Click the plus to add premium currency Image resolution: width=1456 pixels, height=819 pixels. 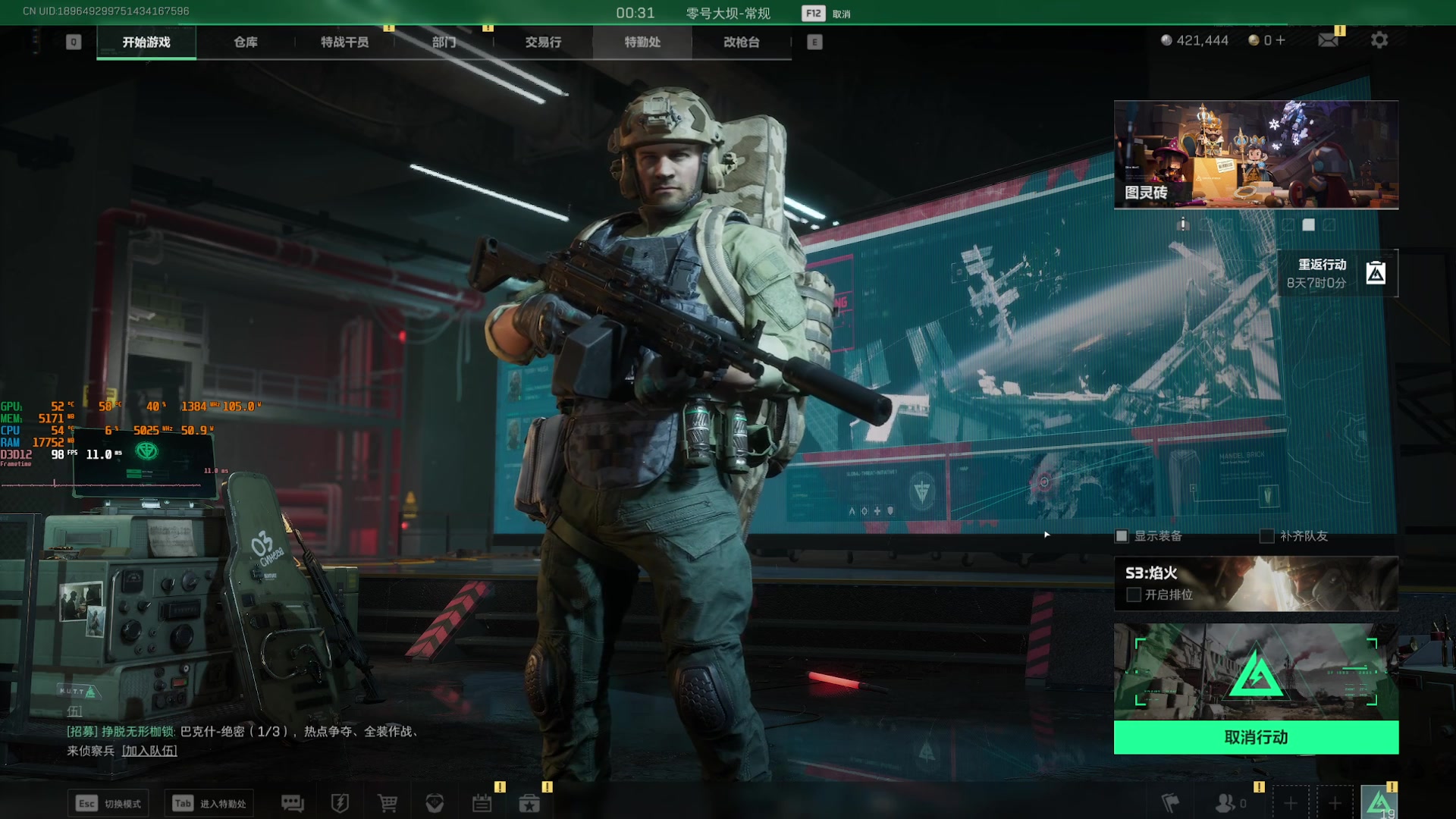(1281, 40)
